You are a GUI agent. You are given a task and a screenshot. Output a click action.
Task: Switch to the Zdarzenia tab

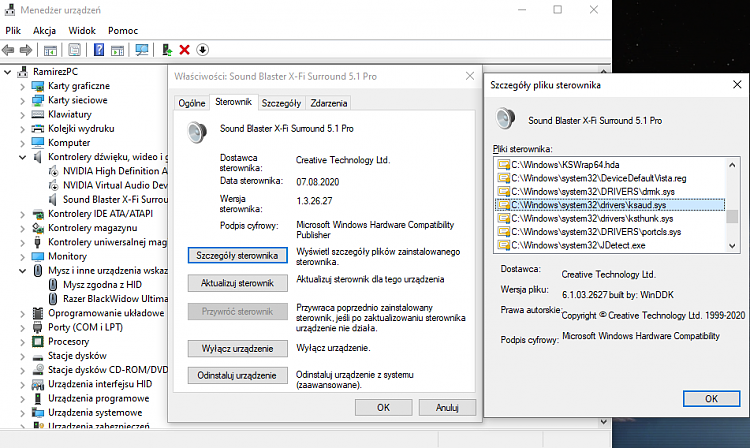coord(329,103)
